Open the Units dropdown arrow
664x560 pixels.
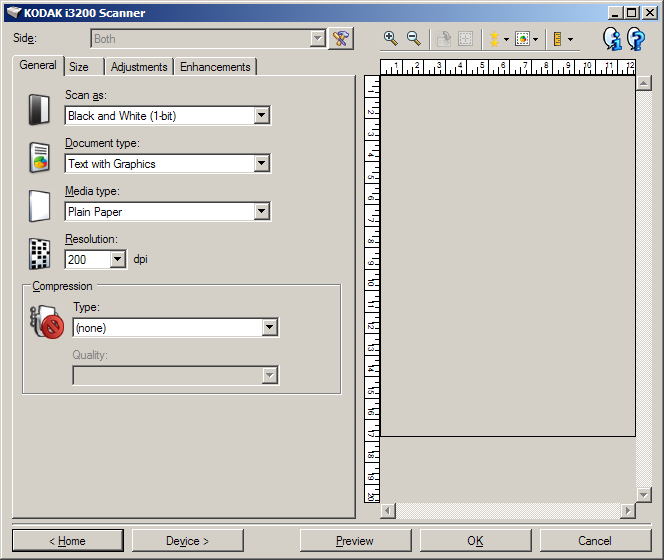[570, 40]
